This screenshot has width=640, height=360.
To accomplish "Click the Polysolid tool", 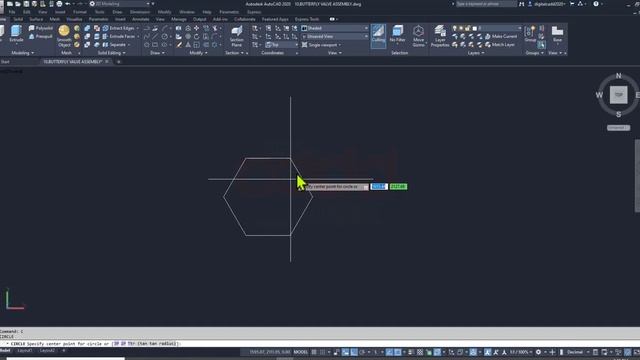I will (x=41, y=28).
